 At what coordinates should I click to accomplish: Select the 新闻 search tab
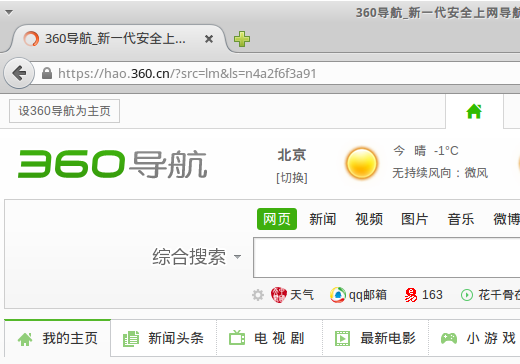pyautogui.click(x=322, y=219)
